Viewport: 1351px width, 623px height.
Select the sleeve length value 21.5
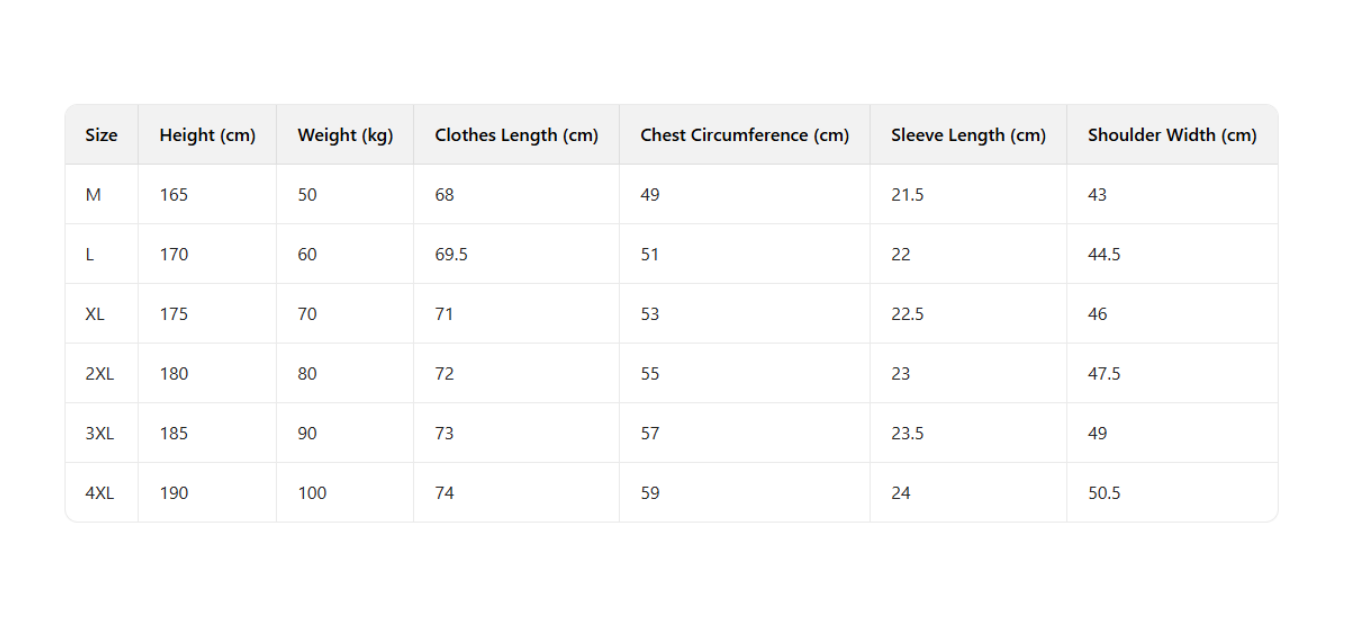click(x=907, y=195)
